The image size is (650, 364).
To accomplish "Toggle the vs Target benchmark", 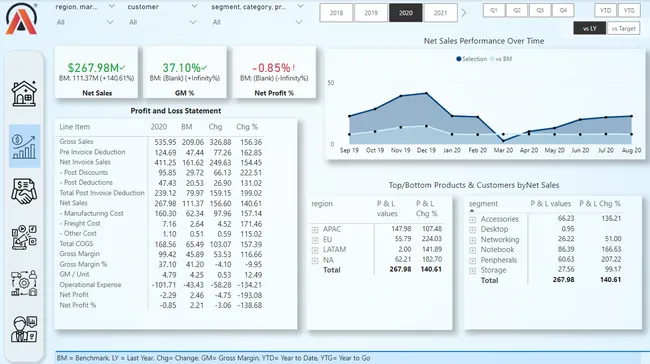I will coord(623,29).
